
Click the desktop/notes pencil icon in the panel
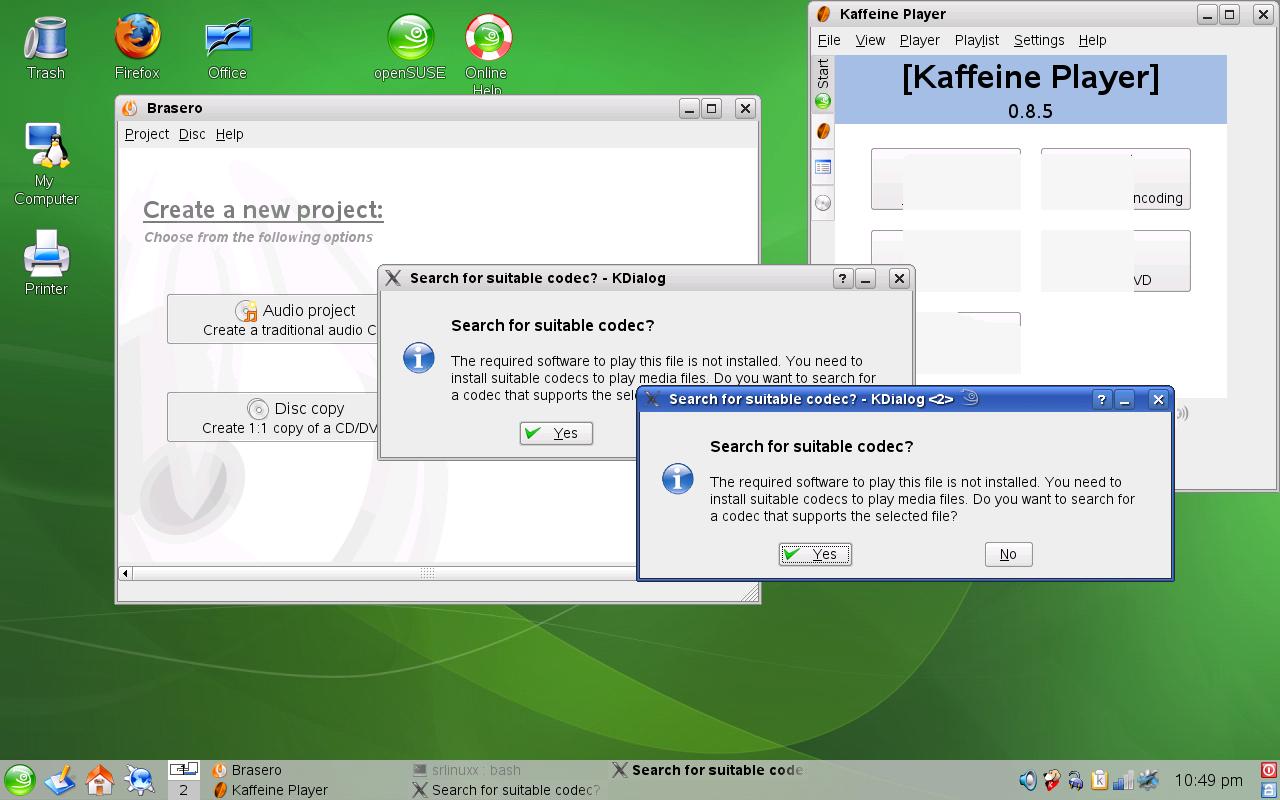(60, 780)
